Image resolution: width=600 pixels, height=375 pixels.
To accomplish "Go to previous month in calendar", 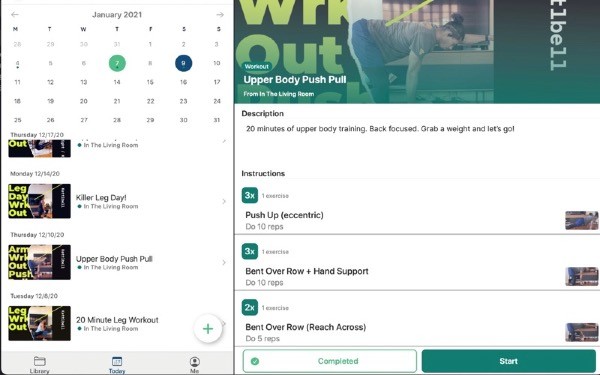I will 15,15.
